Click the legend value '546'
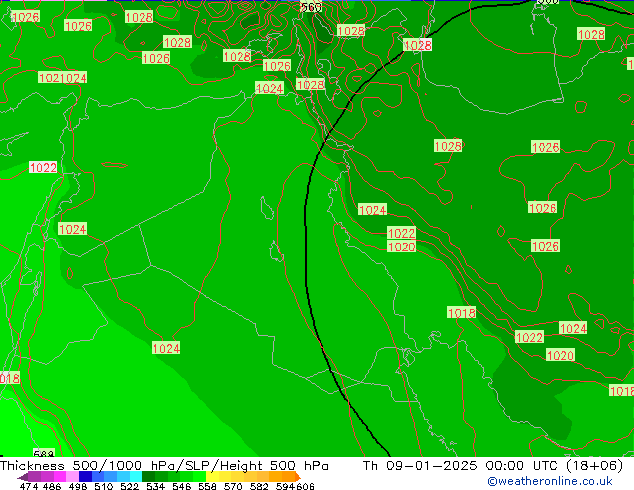The height and width of the screenshot is (490, 634). [182, 486]
